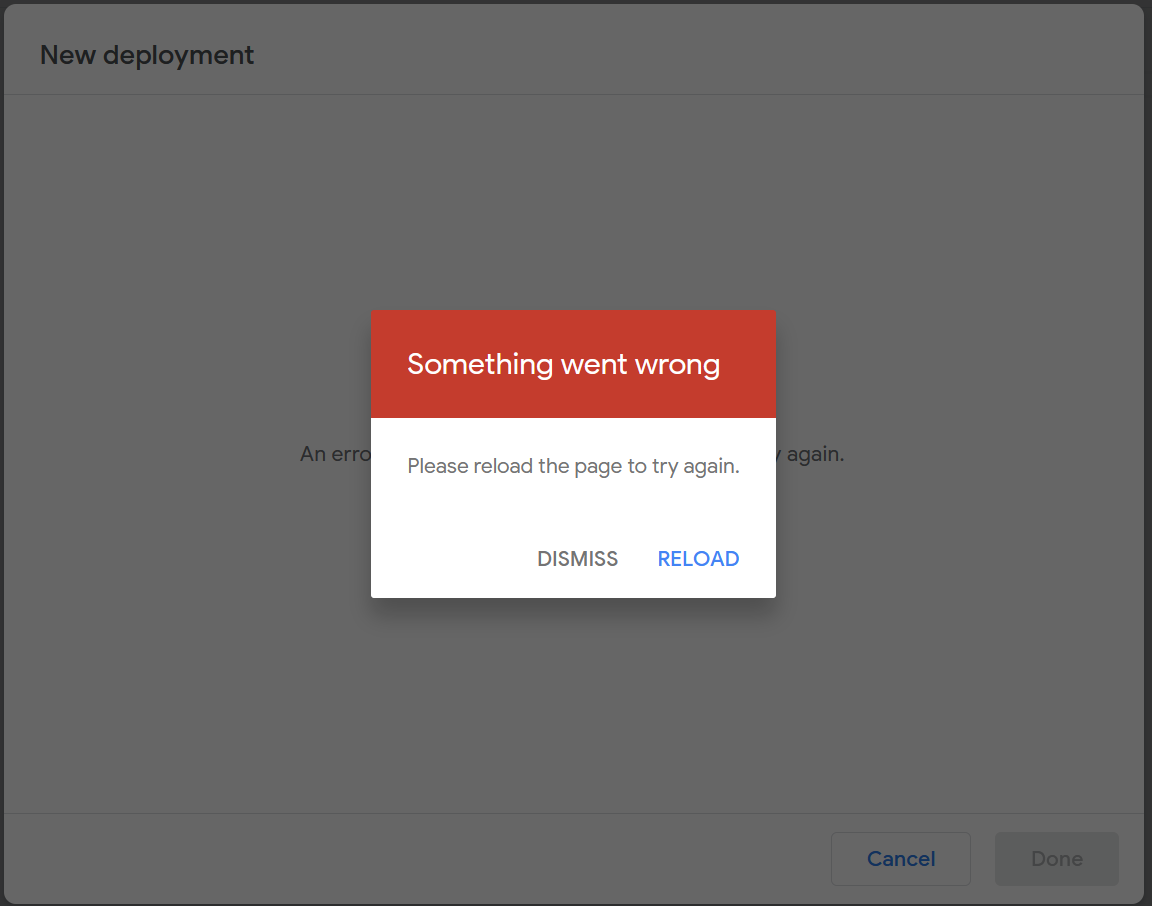1152x906 pixels.
Task: Click truncated "An erro" text behind dialog
Action: pyautogui.click(x=335, y=454)
